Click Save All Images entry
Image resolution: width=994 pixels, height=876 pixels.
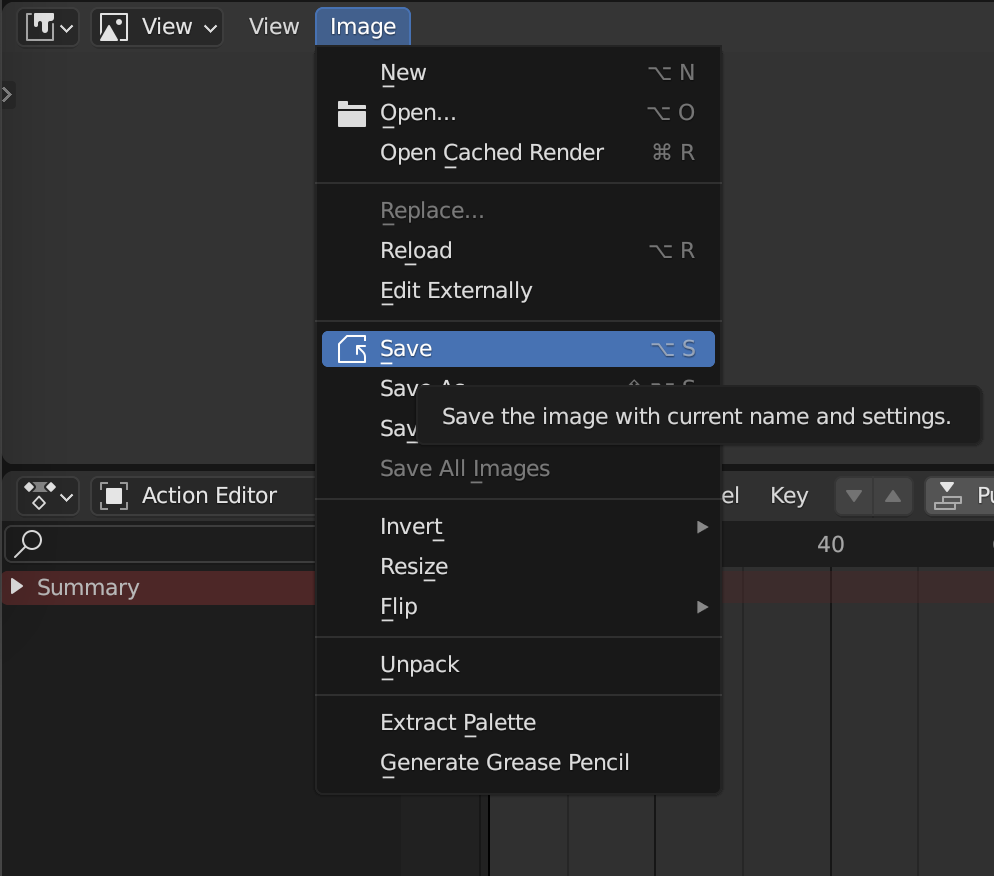[x=518, y=468]
